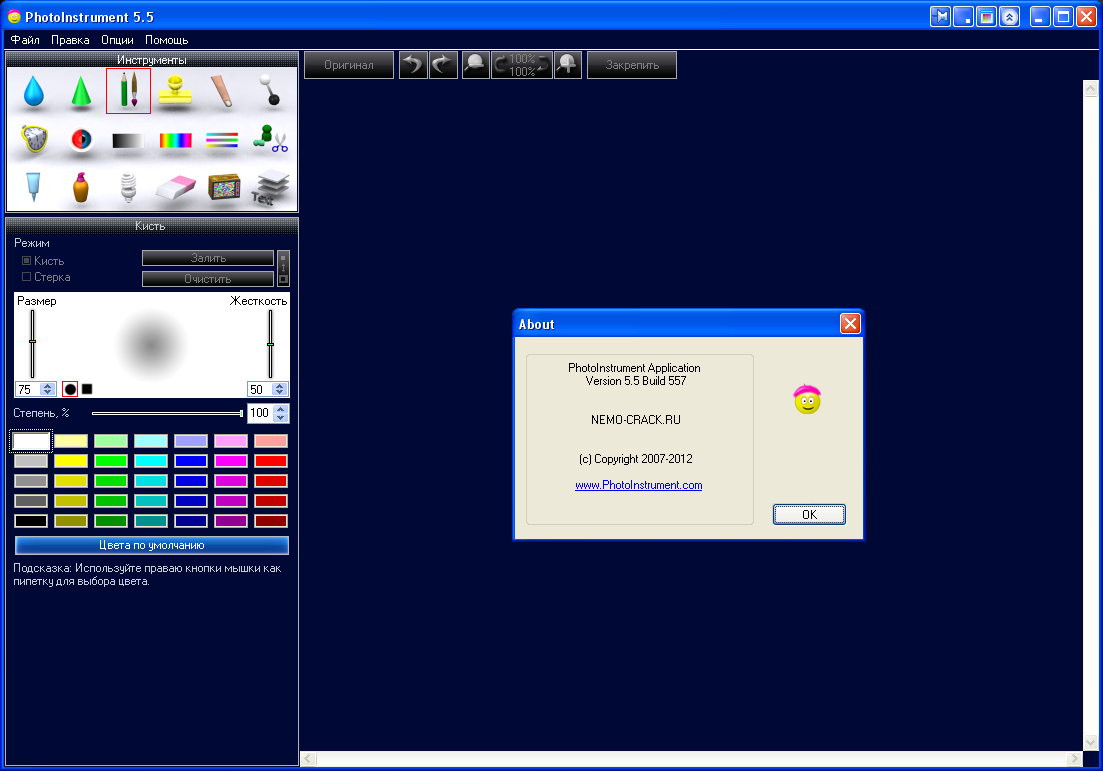The width and height of the screenshot is (1103, 771).
Task: Increase the Степень value of 100
Action: [x=281, y=409]
